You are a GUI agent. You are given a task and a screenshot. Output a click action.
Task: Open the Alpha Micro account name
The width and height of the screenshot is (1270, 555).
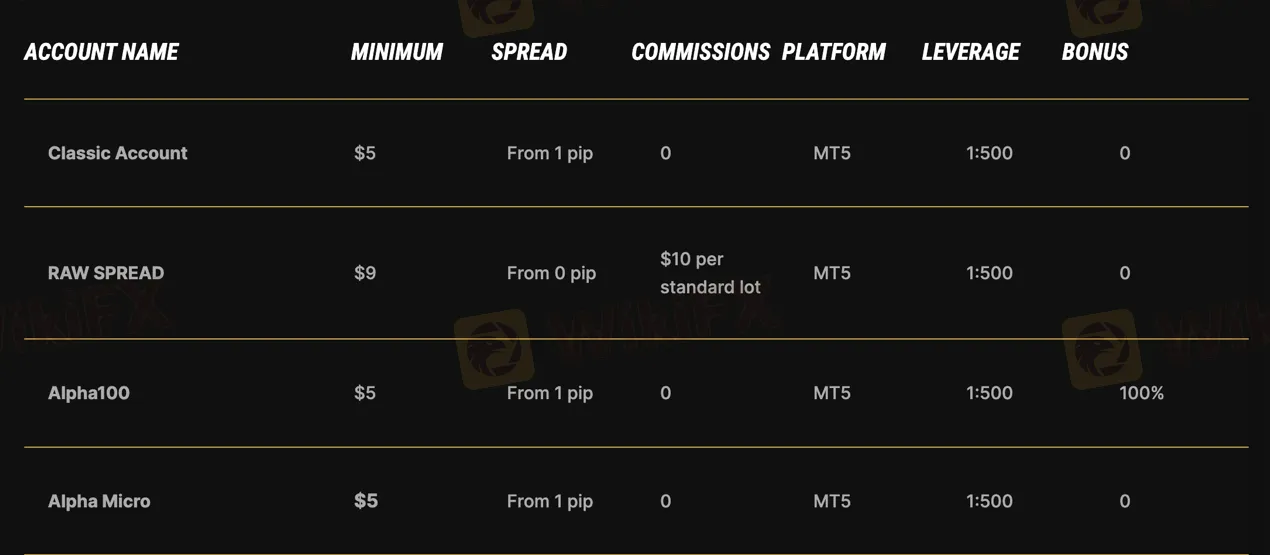pyautogui.click(x=99, y=501)
